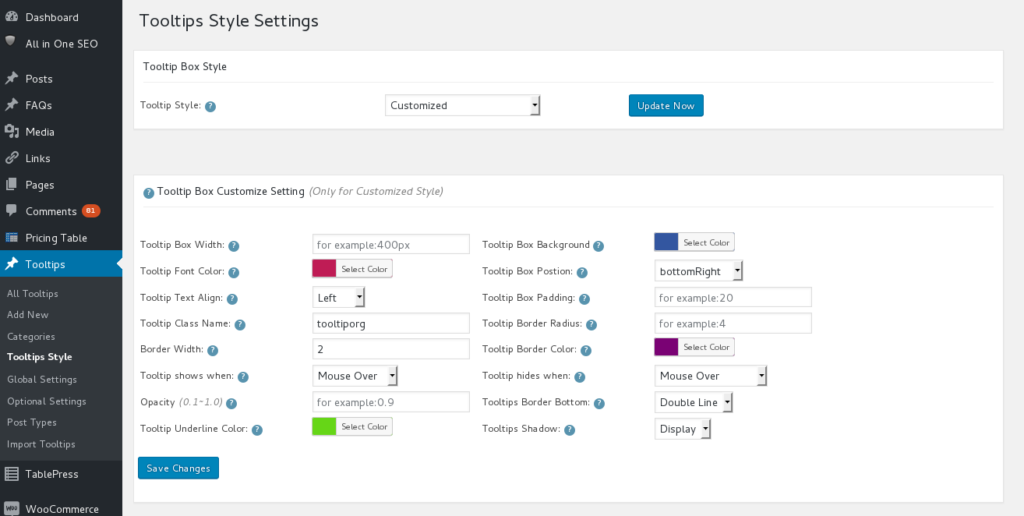This screenshot has width=1024, height=516.
Task: Click the TablePress sidebar icon
Action: coord(11,474)
